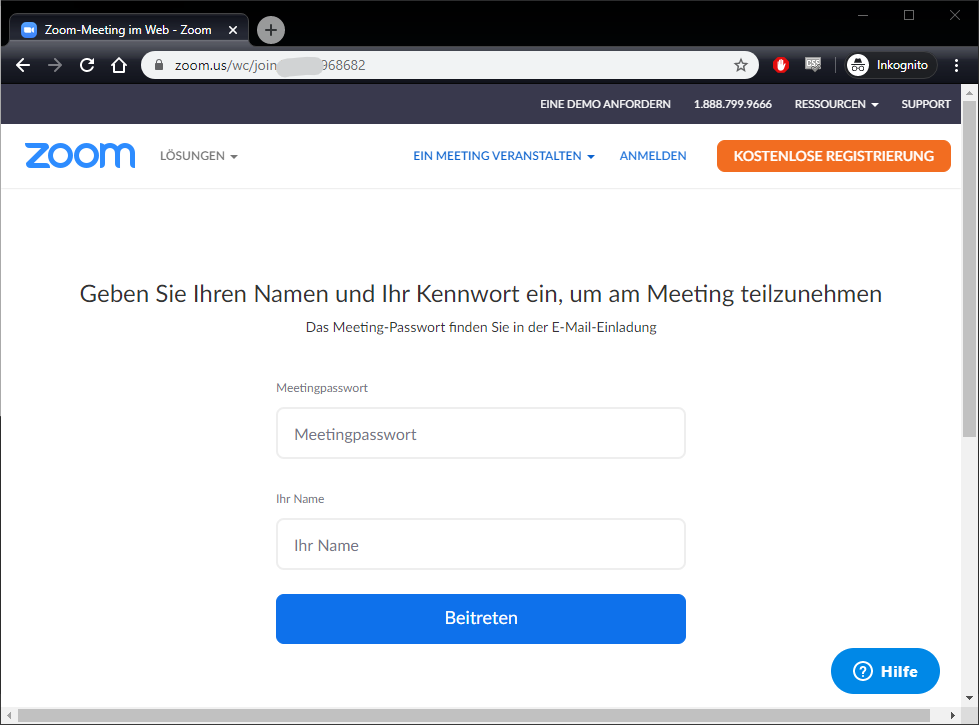Focus the Meetingpasswort input field
Screen dimensions: 979x725
click(x=481, y=434)
